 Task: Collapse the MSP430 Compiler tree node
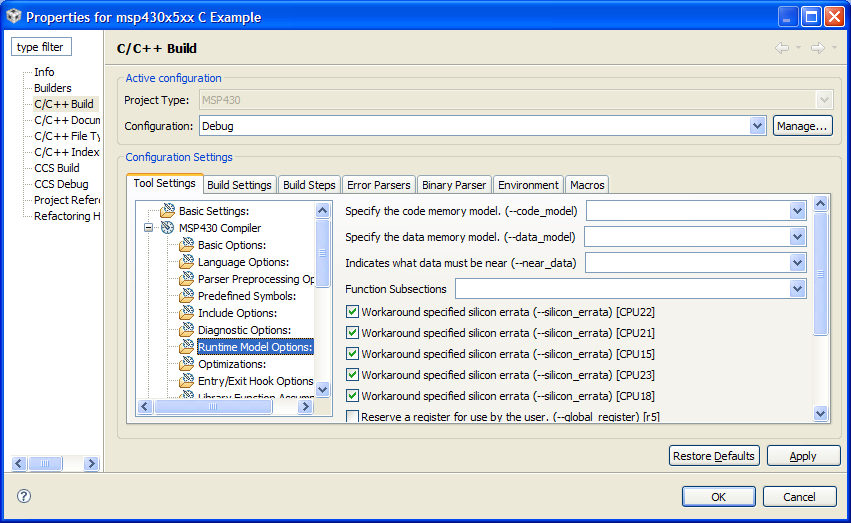[148, 228]
